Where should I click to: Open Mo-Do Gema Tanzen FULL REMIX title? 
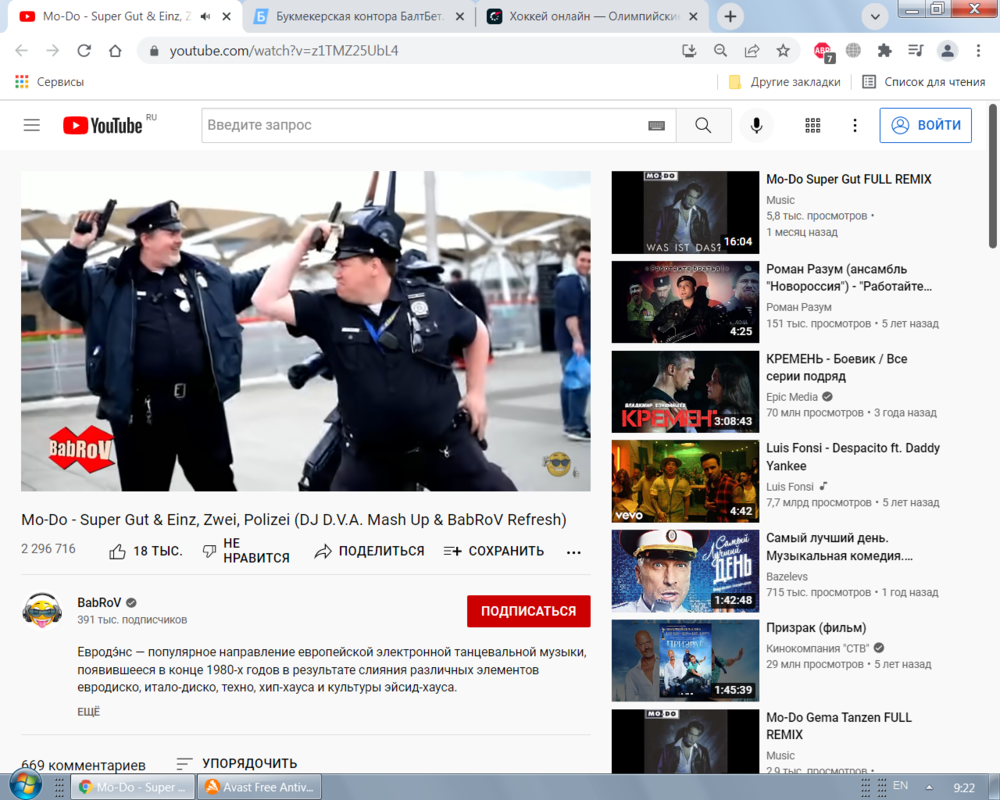[839, 726]
